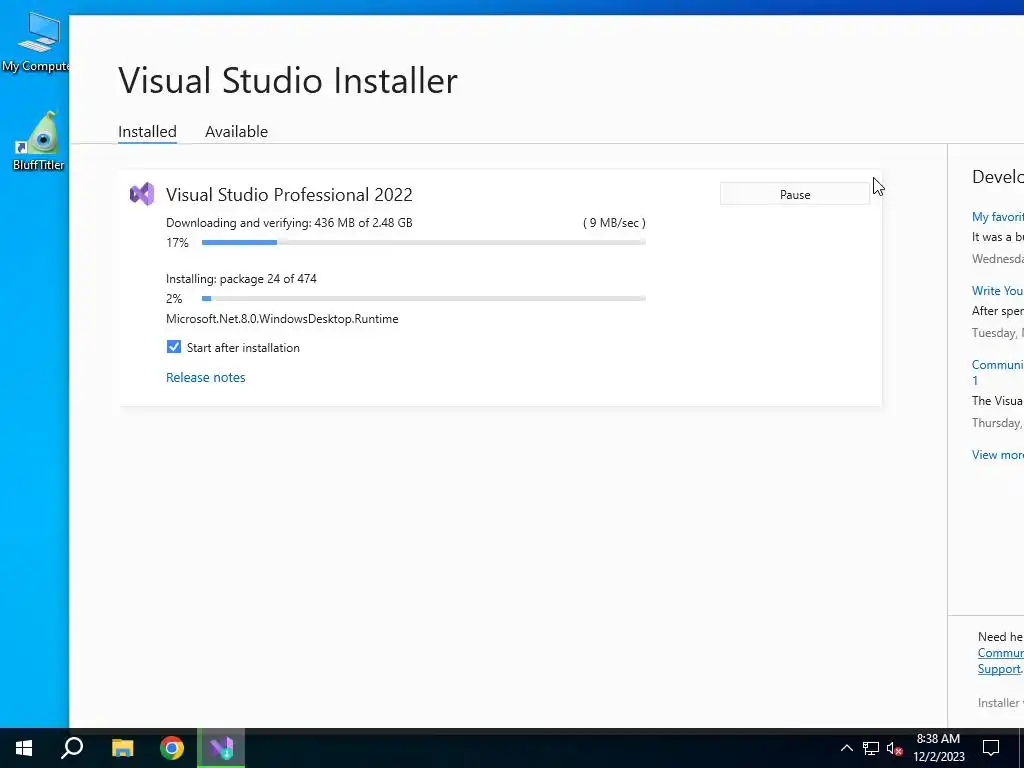Open the 'My favorit' news article link
The height and width of the screenshot is (768, 1024).
pyautogui.click(x=997, y=217)
